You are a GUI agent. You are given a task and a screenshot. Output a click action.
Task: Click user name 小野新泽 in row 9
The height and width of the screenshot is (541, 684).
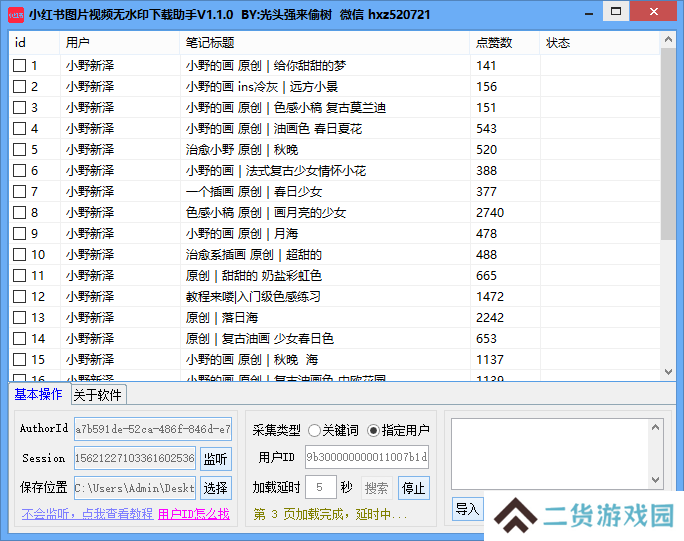(90, 233)
